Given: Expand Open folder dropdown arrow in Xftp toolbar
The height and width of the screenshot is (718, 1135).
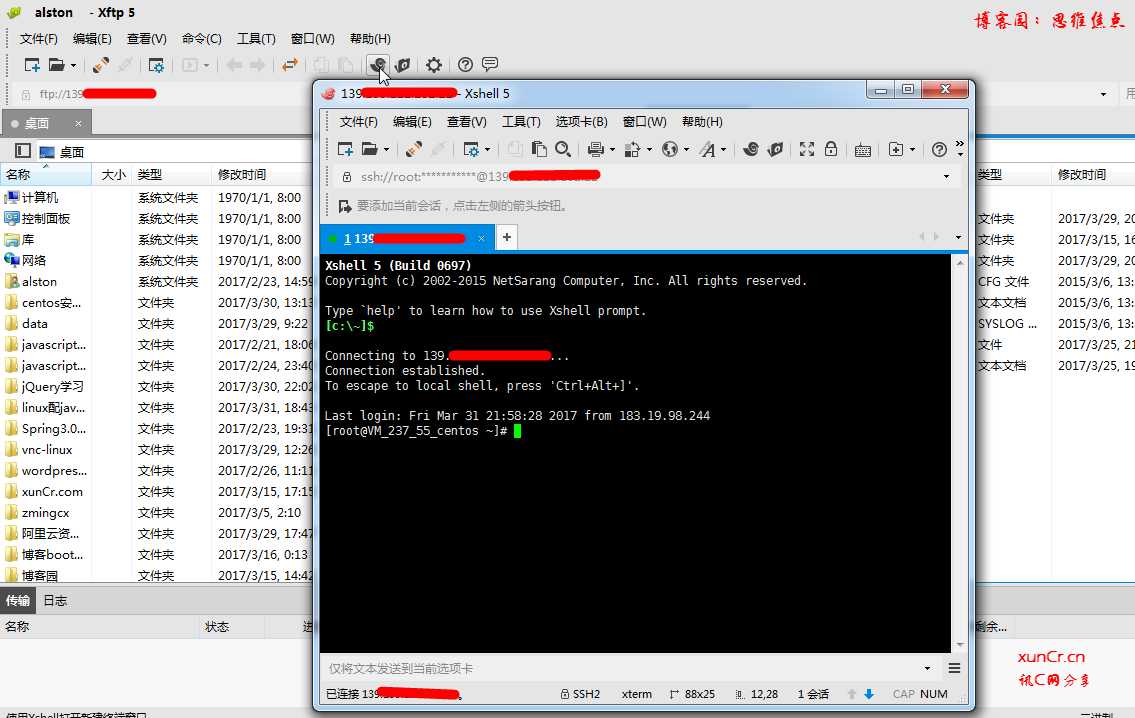Looking at the screenshot, I should [73, 66].
